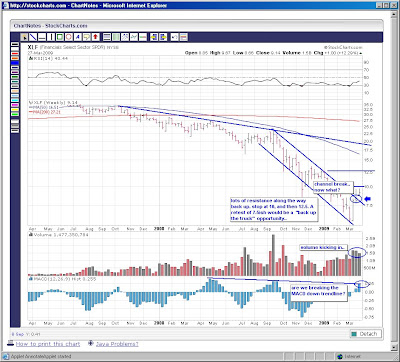Pick the lime green color swatch
This screenshot has height=362, width=400.
click(x=15, y=114)
